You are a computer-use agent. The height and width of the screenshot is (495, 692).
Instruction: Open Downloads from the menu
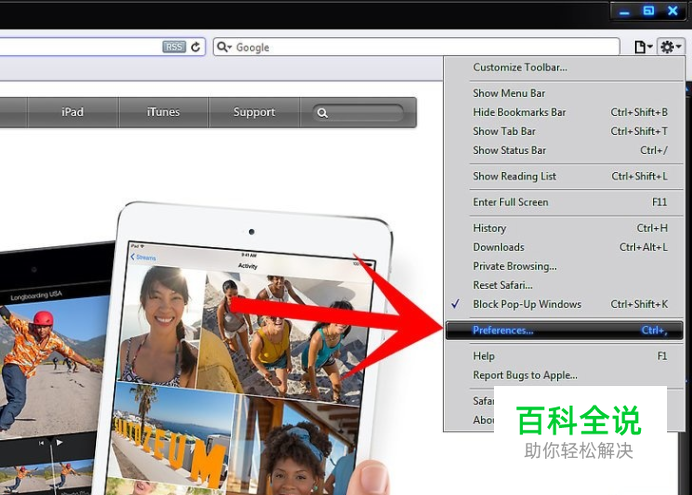(x=564, y=247)
